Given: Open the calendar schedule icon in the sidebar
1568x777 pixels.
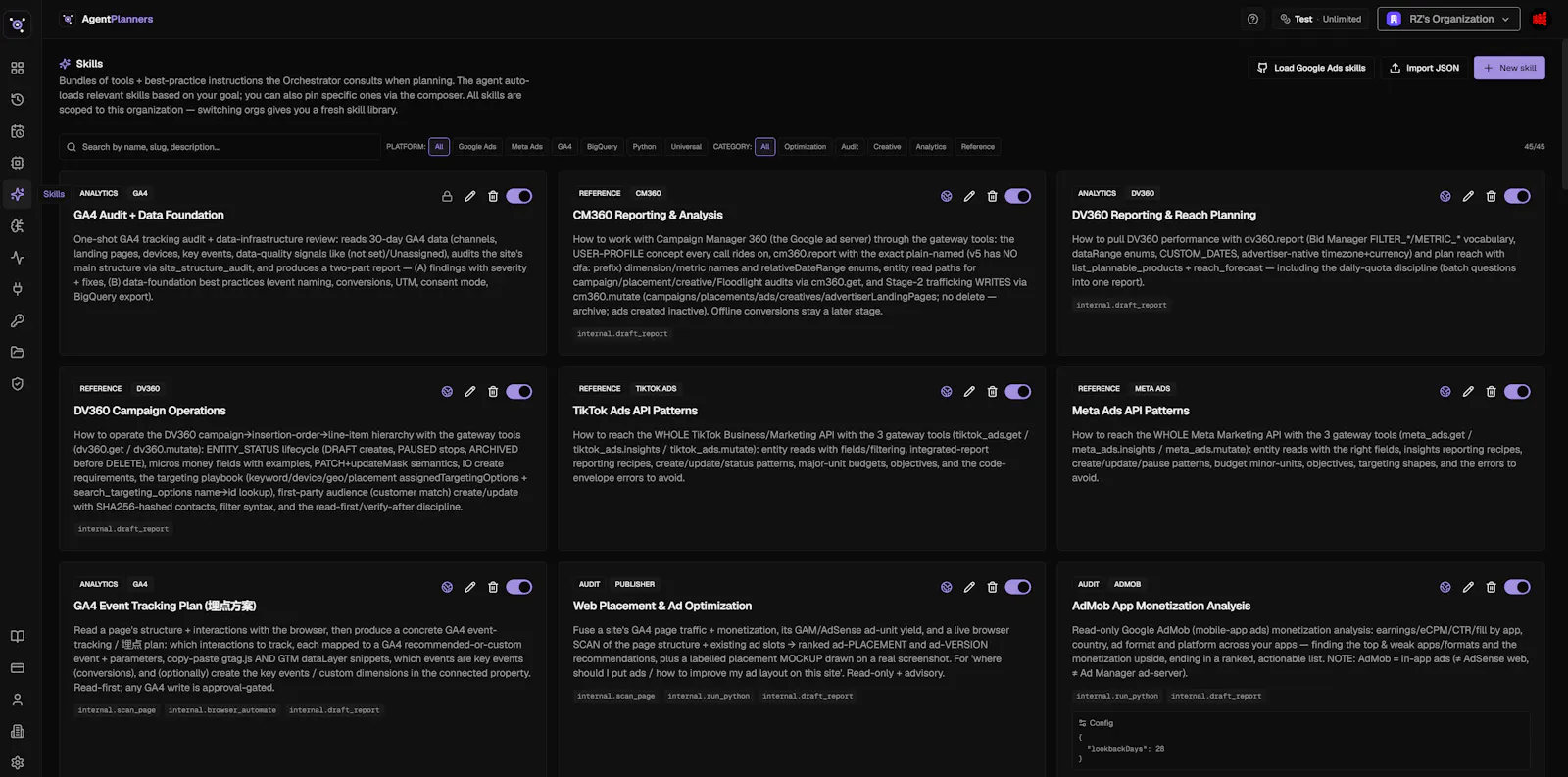Looking at the screenshot, I should pos(18,131).
